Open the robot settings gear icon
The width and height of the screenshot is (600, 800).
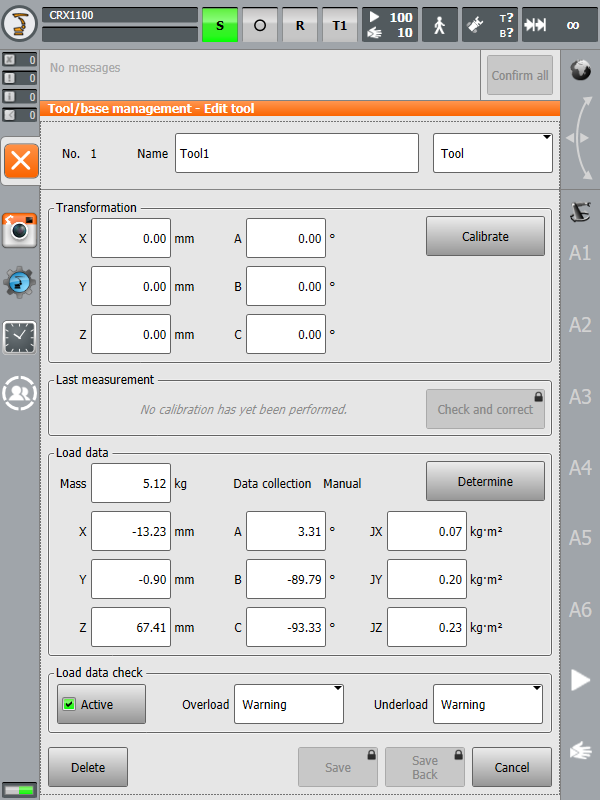pos(19,282)
